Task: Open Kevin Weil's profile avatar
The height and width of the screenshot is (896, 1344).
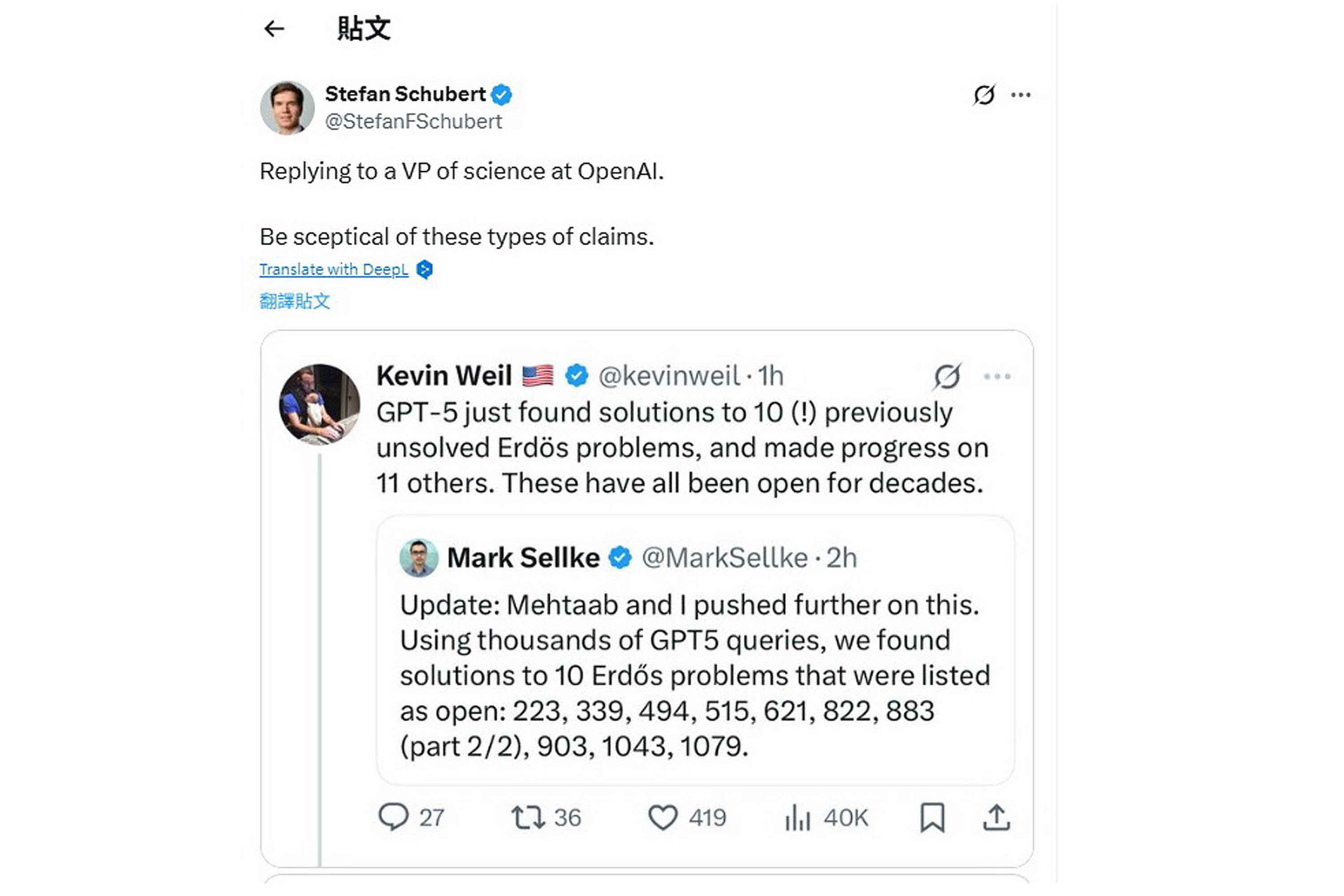Action: click(x=319, y=405)
